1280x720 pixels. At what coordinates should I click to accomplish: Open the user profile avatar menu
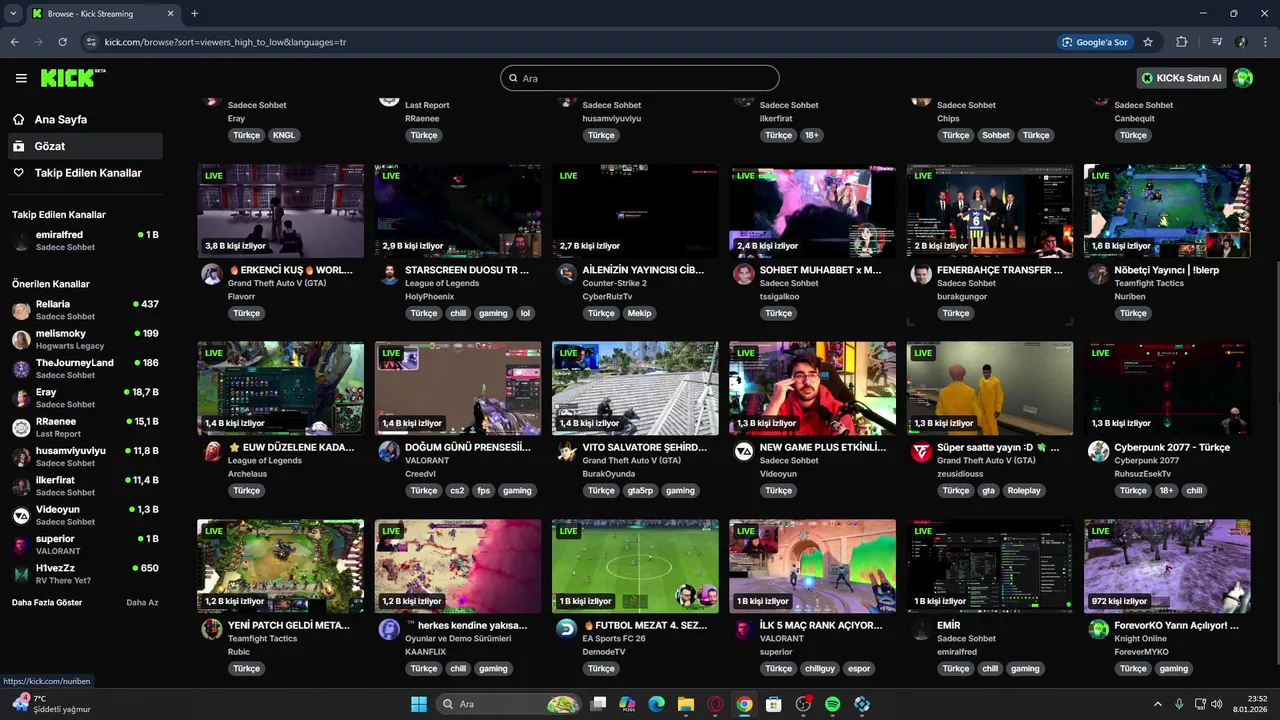point(1243,78)
